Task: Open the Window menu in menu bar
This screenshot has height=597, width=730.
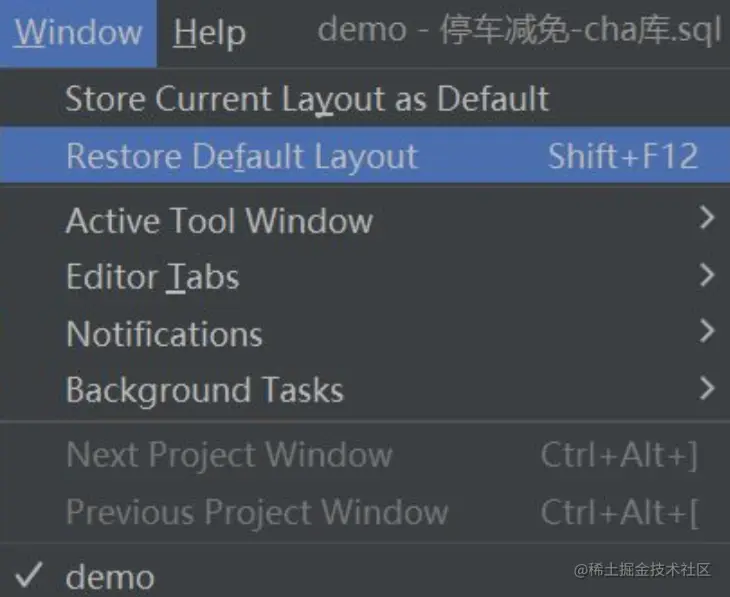Action: click(x=78, y=33)
